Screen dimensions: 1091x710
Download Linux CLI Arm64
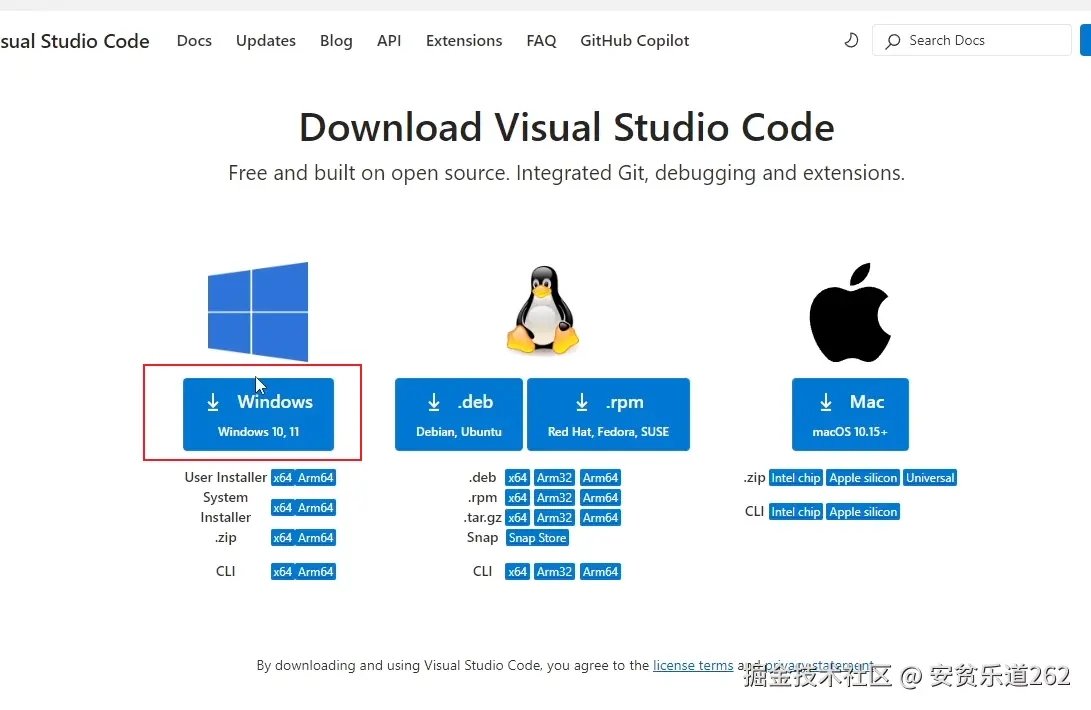point(600,571)
